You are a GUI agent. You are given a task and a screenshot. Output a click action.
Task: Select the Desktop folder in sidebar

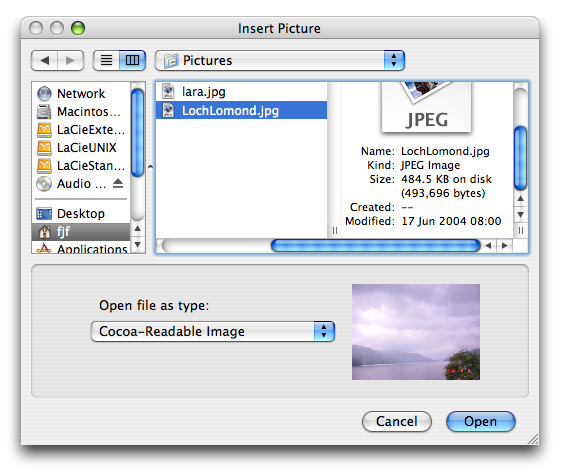[x=81, y=213]
